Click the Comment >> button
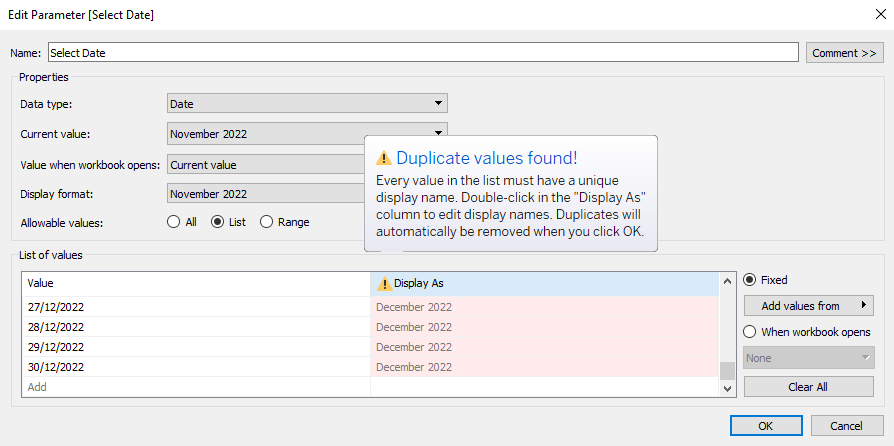 click(844, 53)
